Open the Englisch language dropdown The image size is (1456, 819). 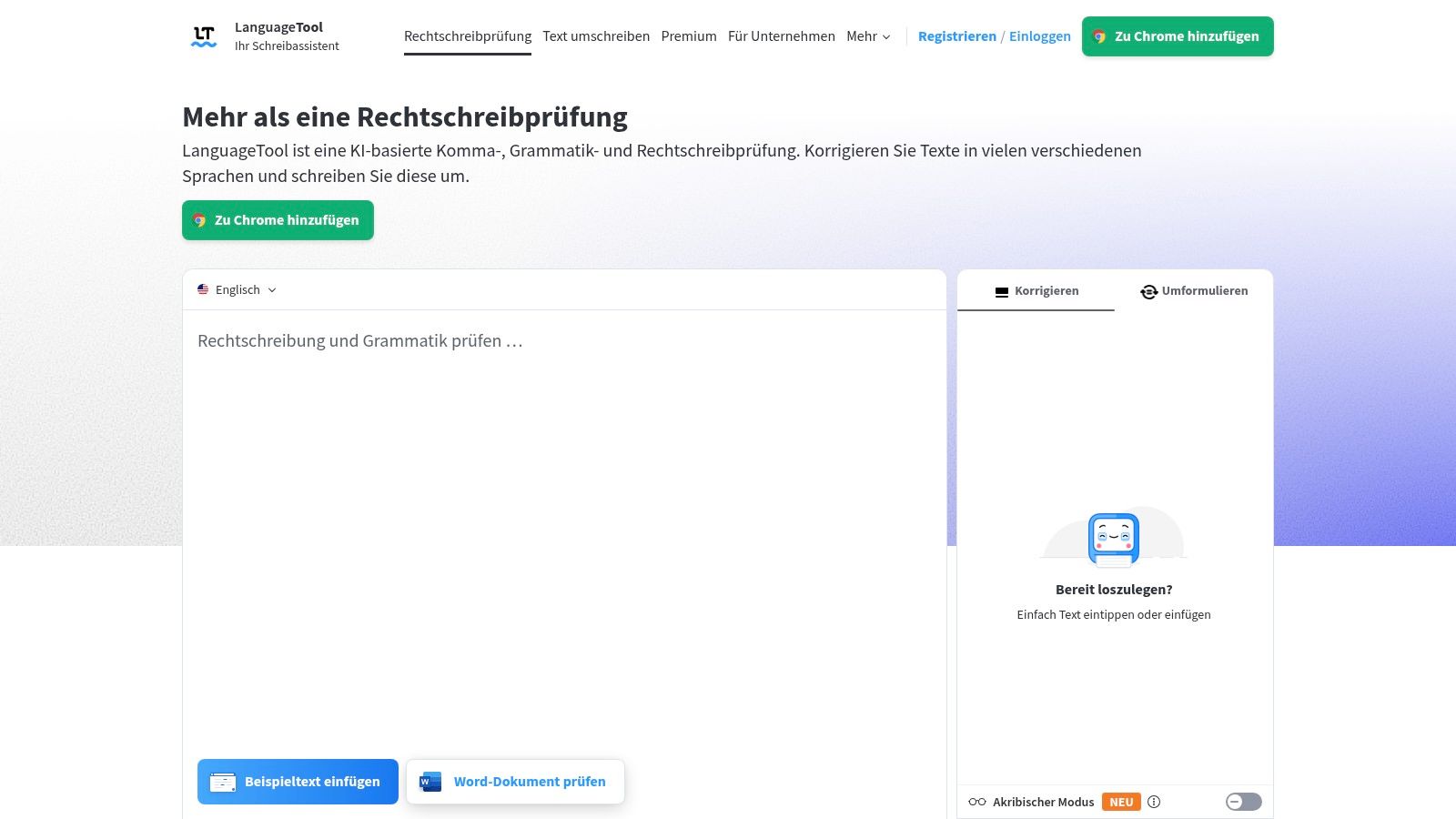[x=237, y=289]
